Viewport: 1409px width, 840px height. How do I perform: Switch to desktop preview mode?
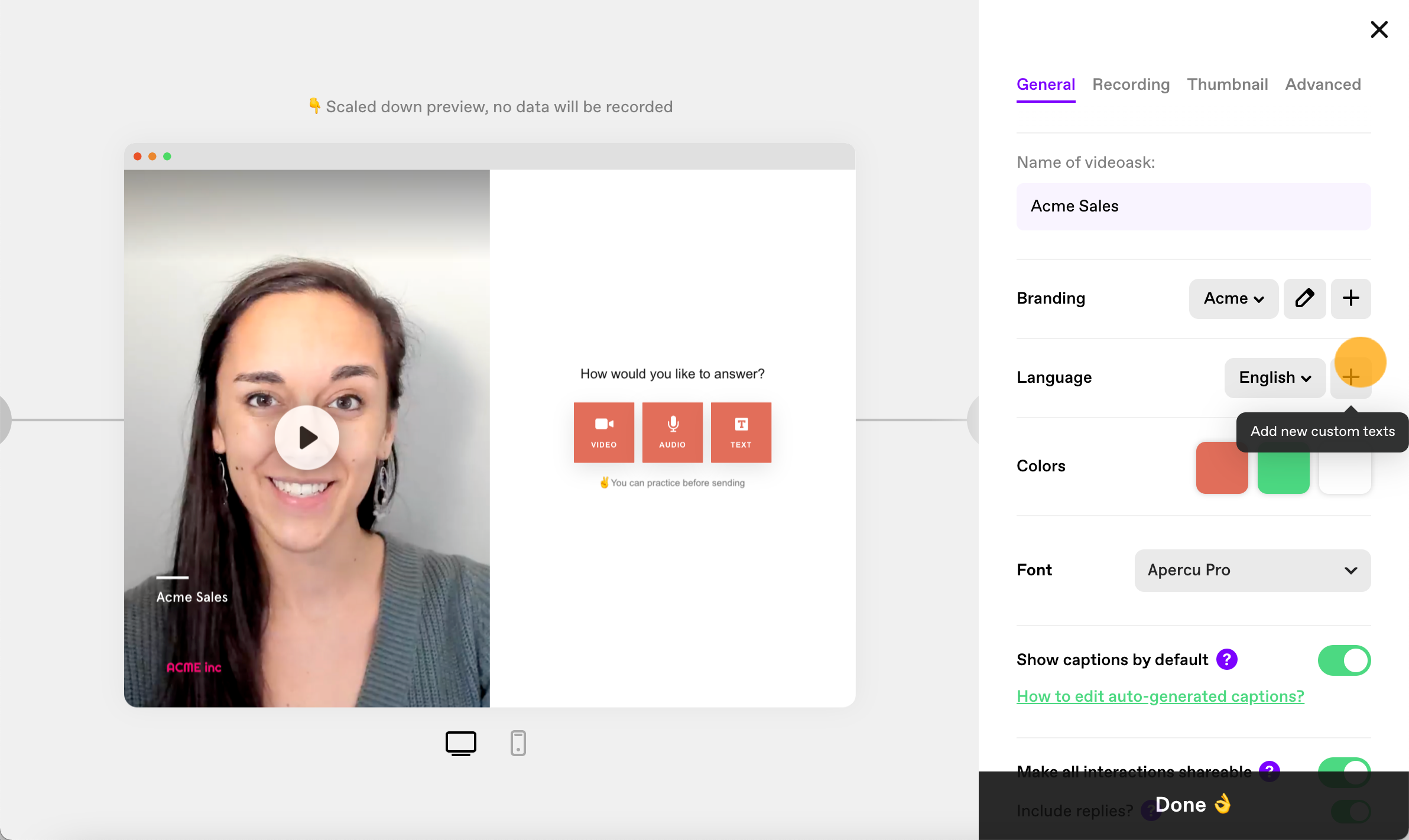point(460,743)
